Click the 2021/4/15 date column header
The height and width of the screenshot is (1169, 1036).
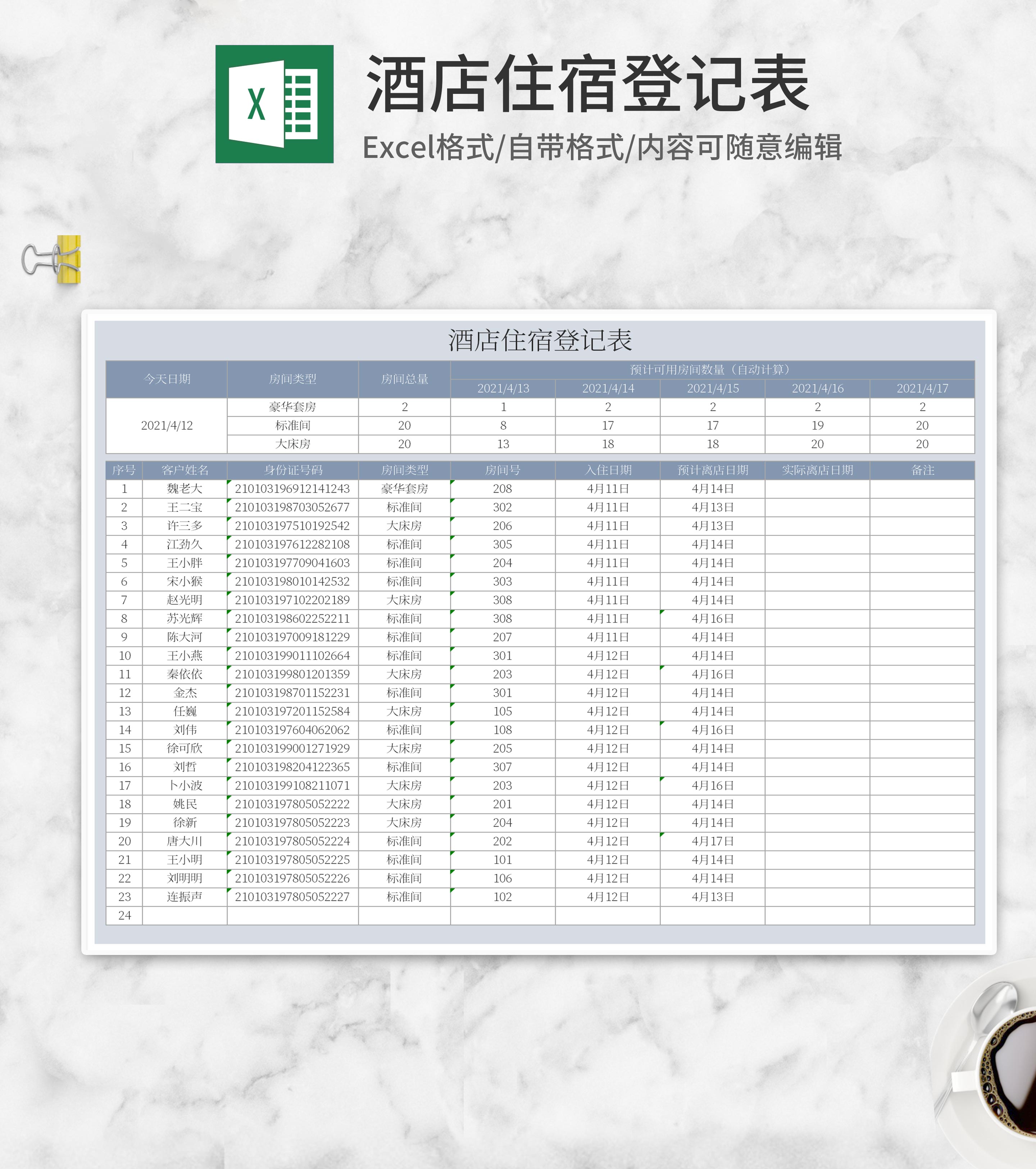712,388
